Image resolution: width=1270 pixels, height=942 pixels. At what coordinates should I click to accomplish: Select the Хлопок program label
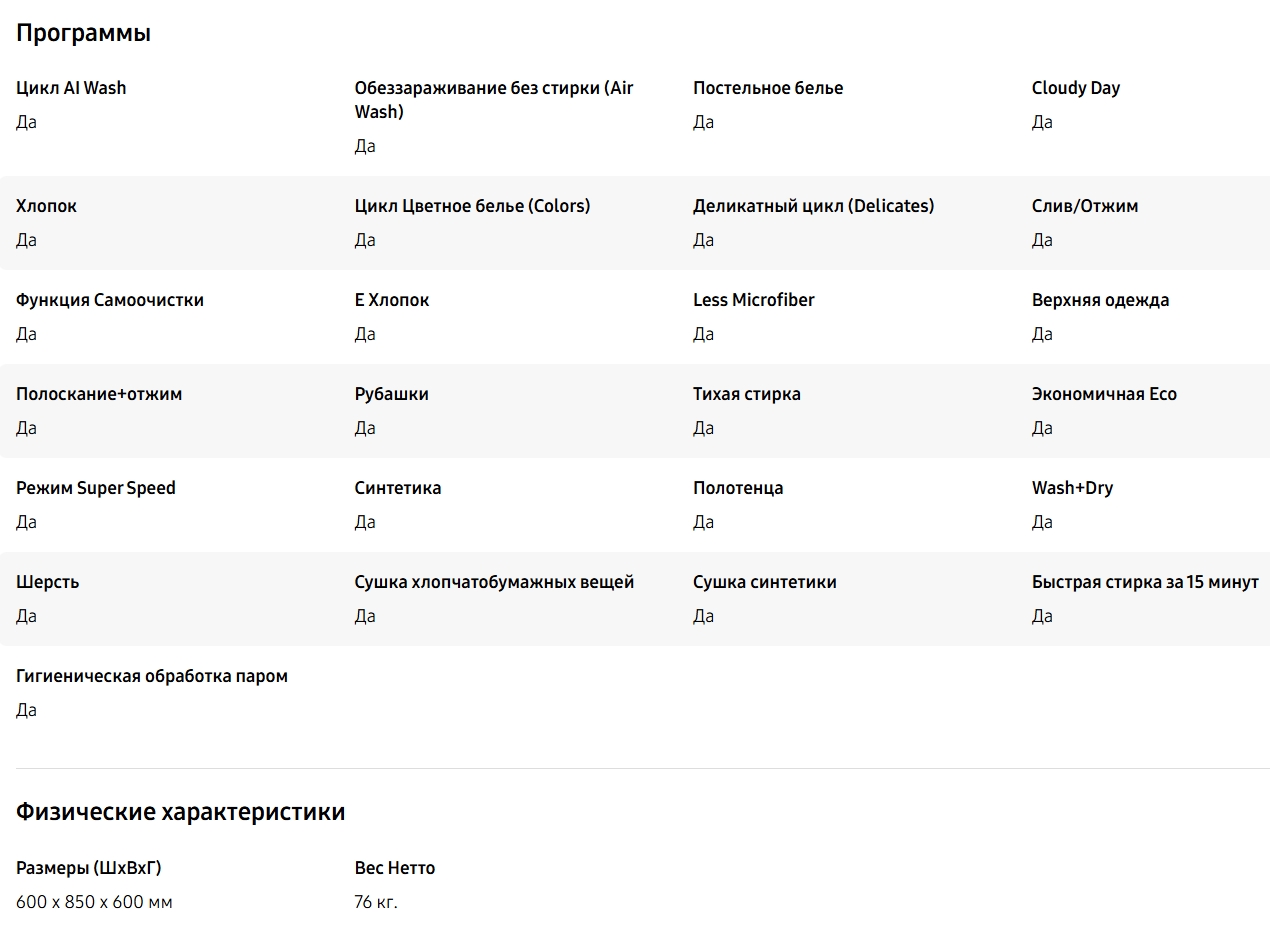(46, 206)
